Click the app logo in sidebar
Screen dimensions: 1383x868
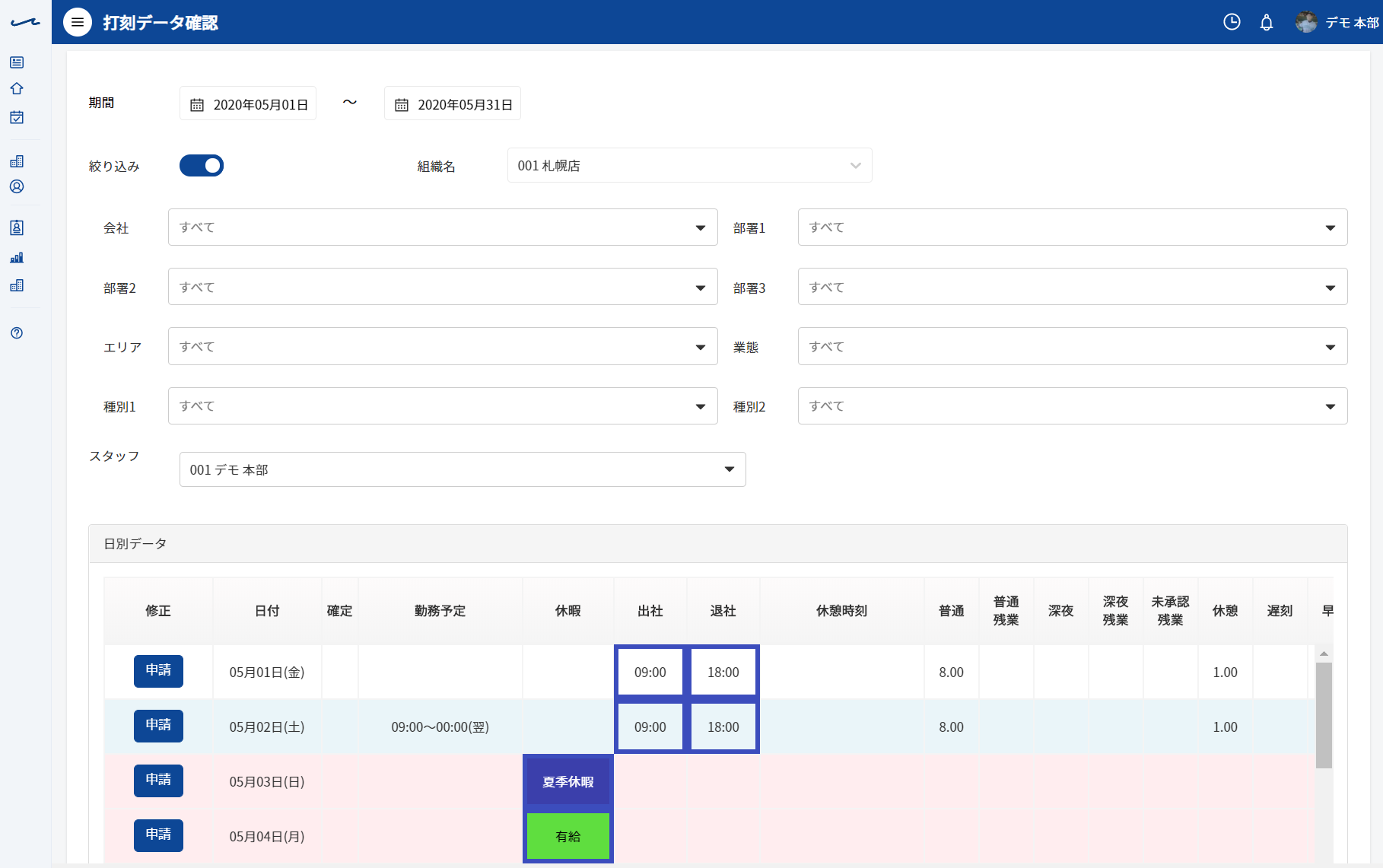25,23
